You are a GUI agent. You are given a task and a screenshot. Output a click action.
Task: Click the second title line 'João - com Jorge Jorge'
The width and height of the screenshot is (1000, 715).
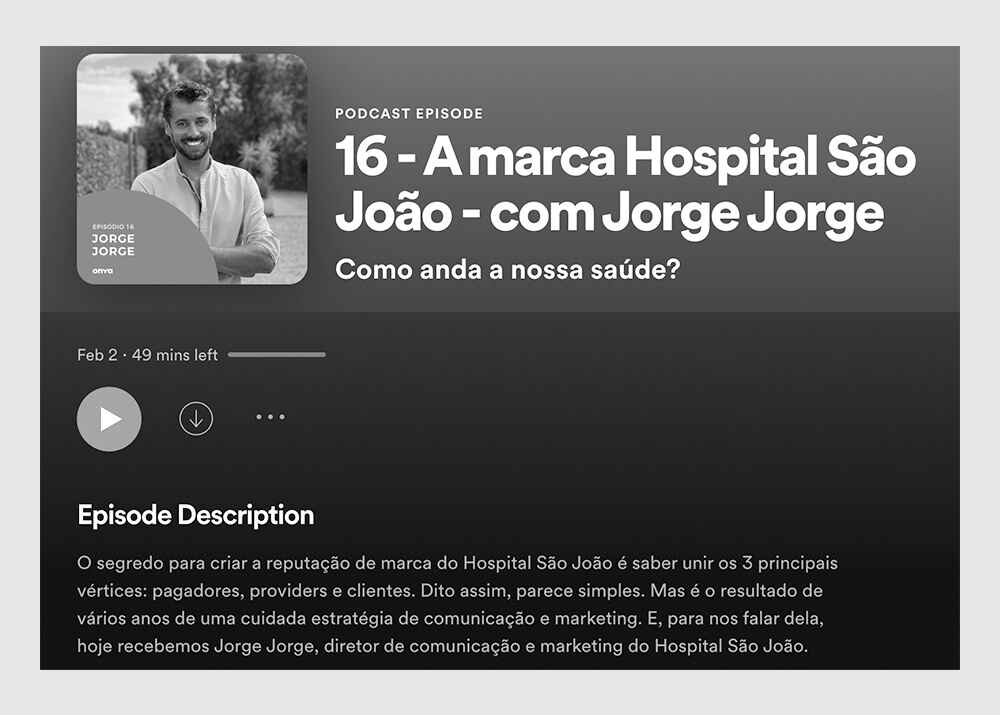tap(609, 214)
